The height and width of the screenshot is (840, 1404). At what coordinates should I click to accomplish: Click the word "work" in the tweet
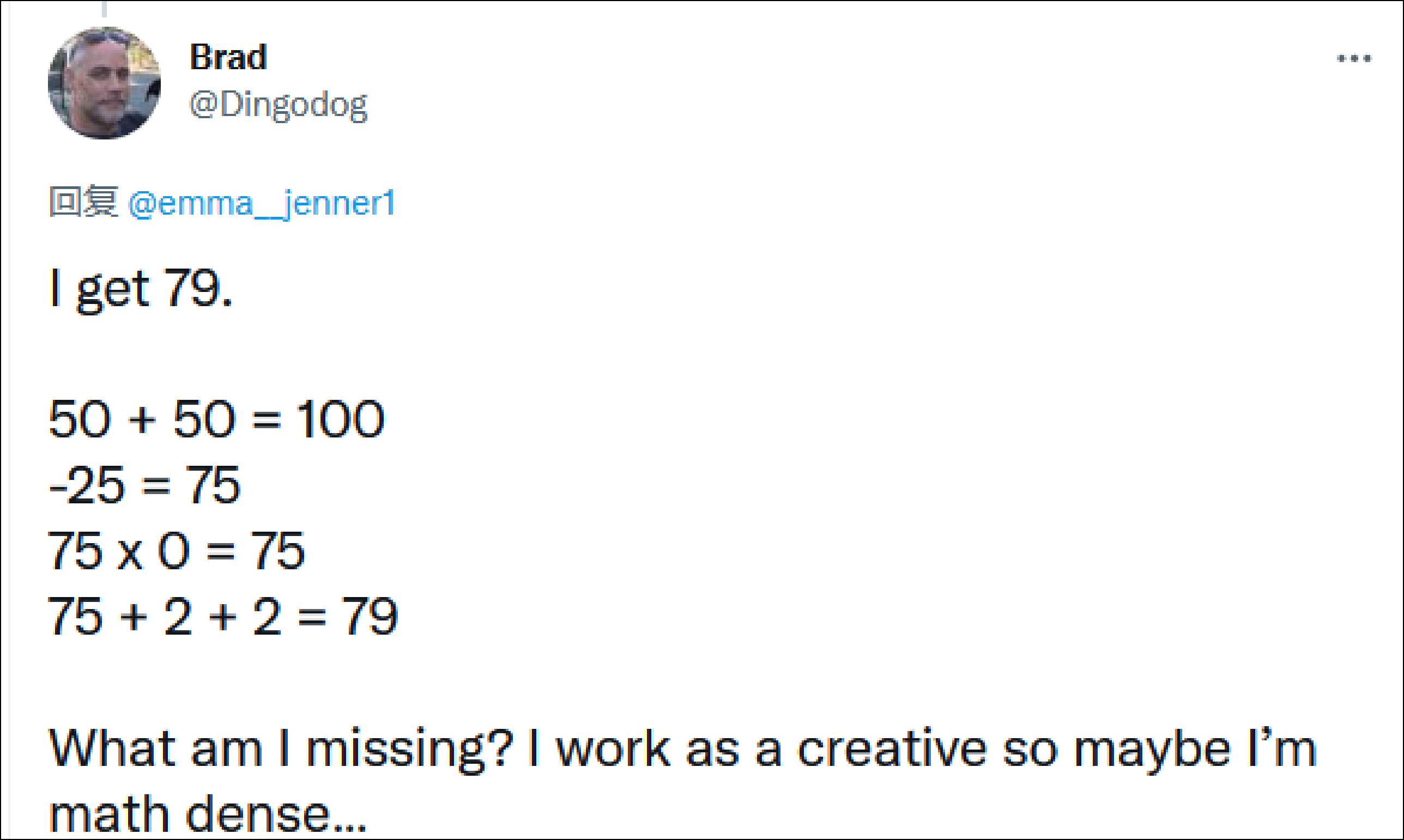tap(613, 749)
